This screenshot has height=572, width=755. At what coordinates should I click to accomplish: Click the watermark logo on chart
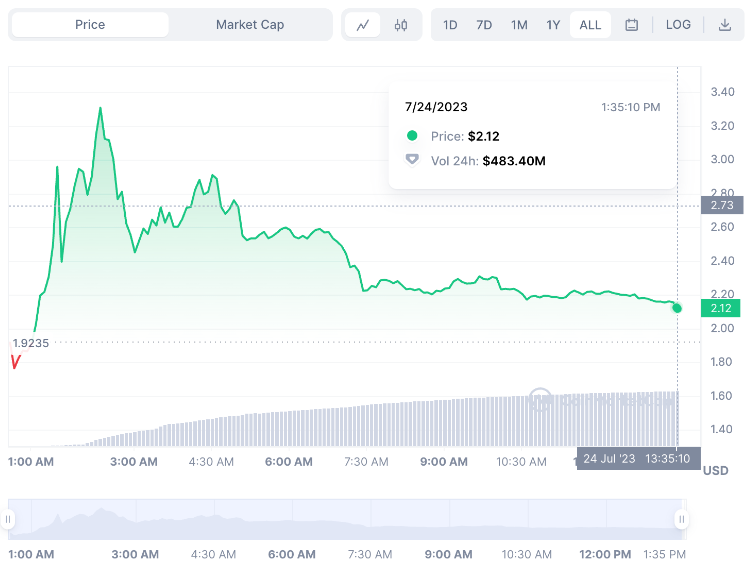click(x=540, y=400)
